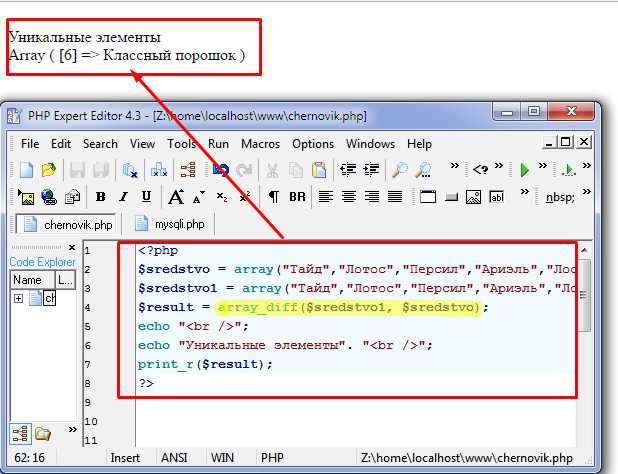
Task: Close the Code Explorer panel
Action: tap(70, 247)
